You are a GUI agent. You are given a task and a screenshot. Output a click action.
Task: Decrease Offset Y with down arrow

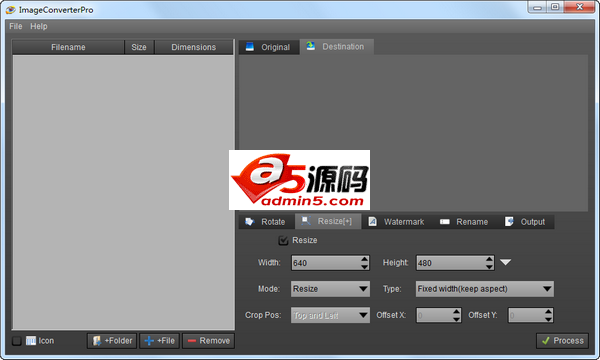click(548, 319)
